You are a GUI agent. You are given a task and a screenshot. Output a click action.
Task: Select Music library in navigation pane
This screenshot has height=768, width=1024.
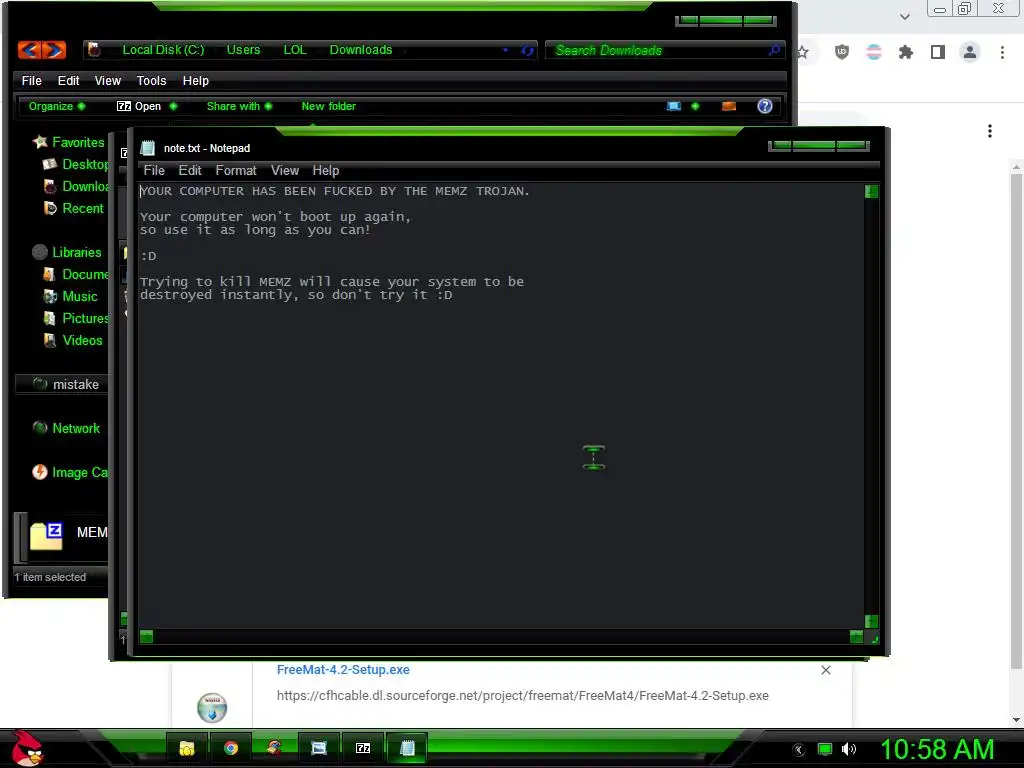pos(80,296)
